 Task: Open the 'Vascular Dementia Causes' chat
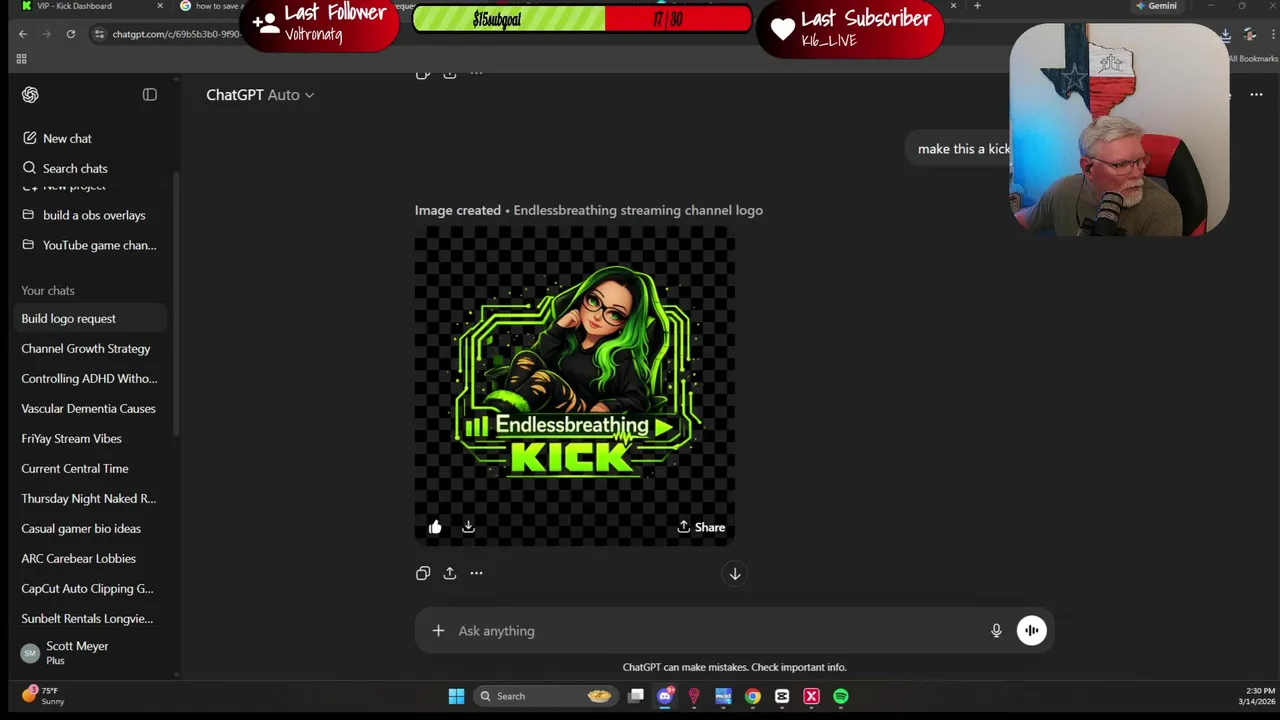[x=88, y=408]
